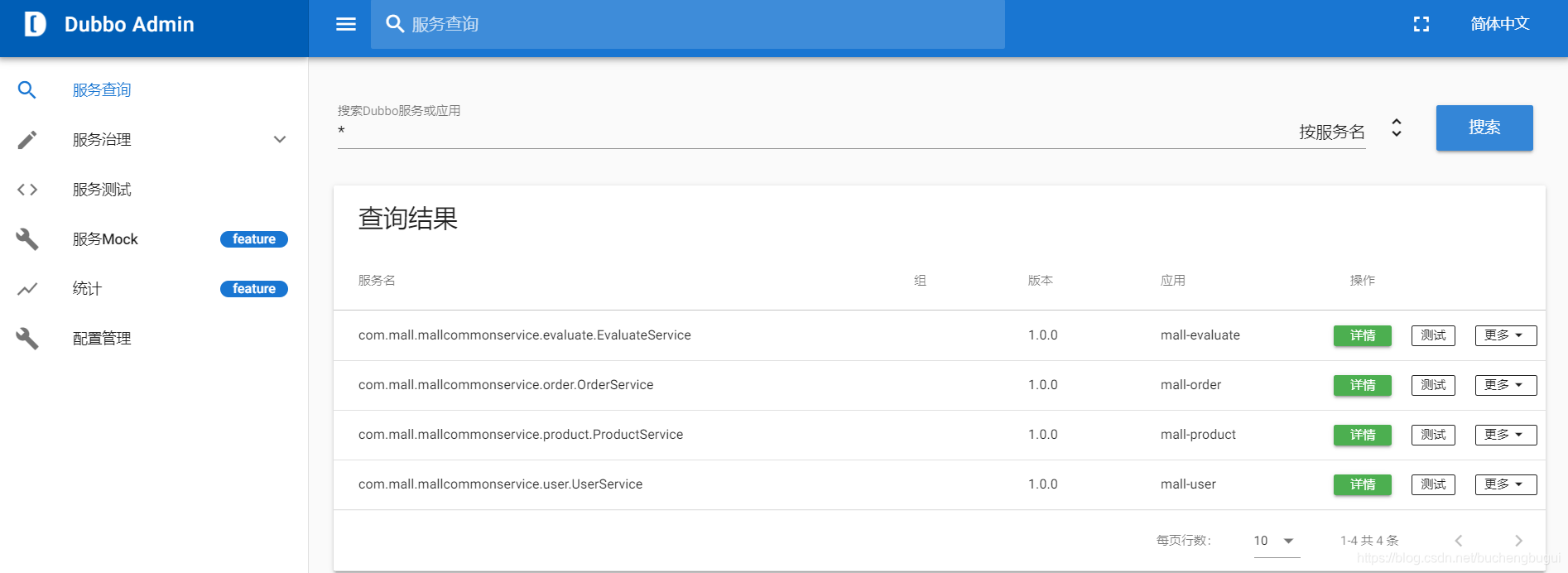Click the Dubbo Admin logo icon
This screenshot has height=573, width=1568.
pyautogui.click(x=35, y=24)
